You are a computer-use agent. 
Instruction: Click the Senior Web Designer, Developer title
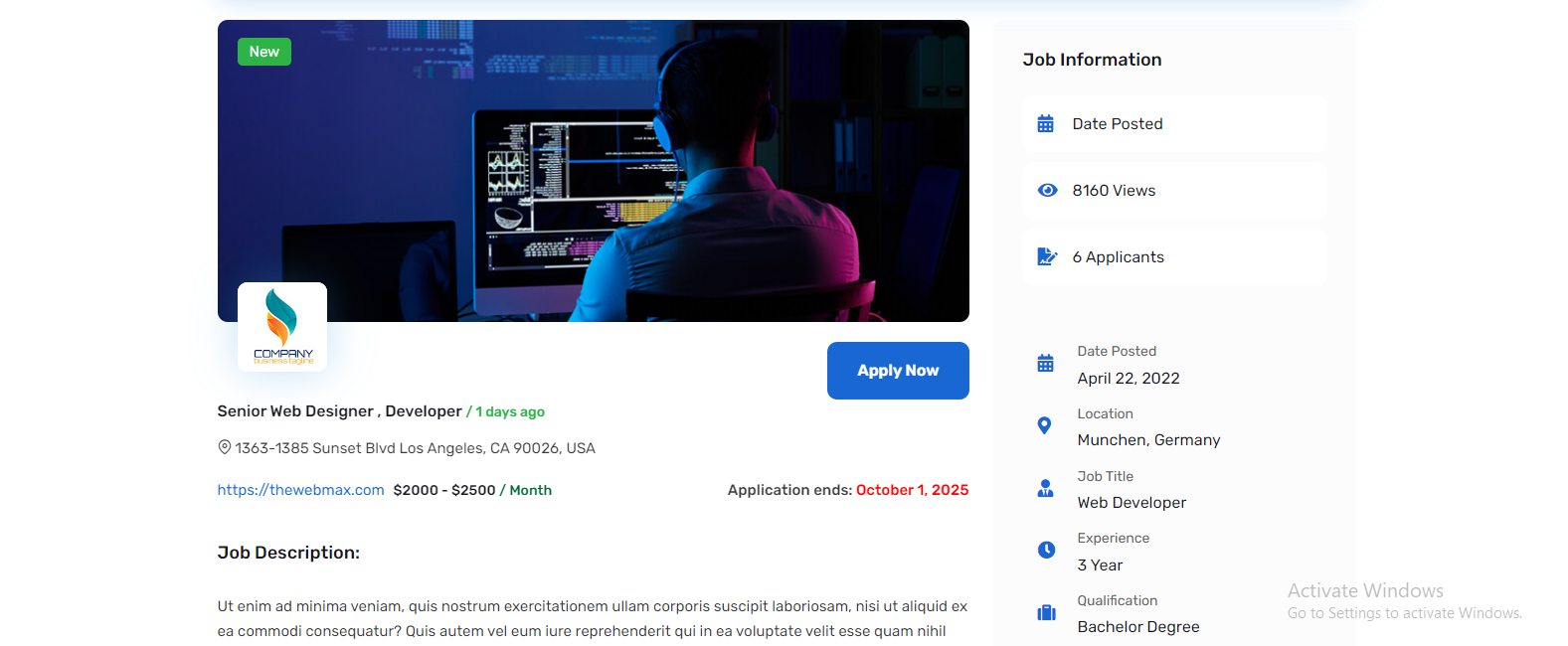click(339, 411)
